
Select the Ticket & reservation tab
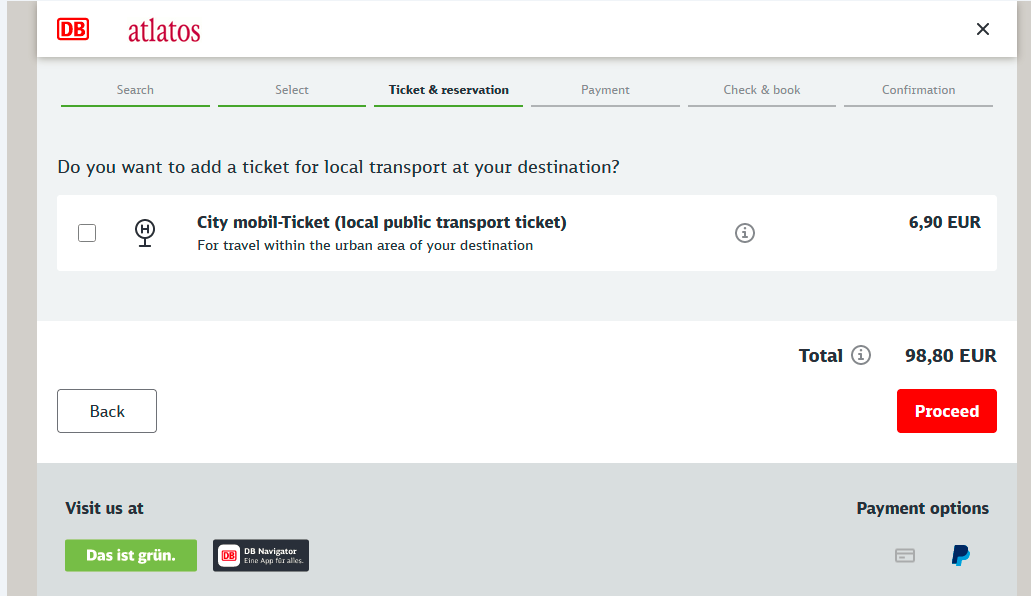pyautogui.click(x=448, y=90)
